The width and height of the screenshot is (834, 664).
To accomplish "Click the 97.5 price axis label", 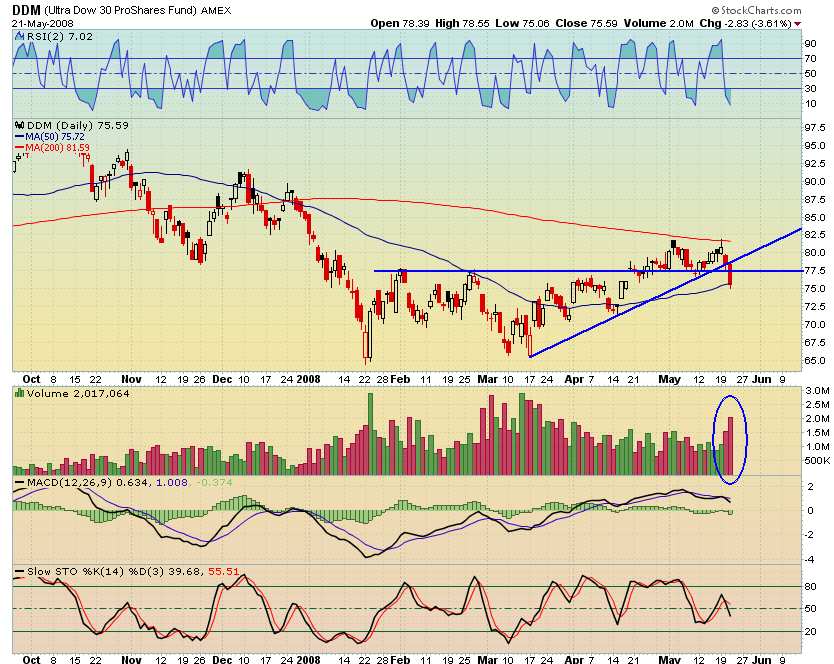I will click(815, 128).
